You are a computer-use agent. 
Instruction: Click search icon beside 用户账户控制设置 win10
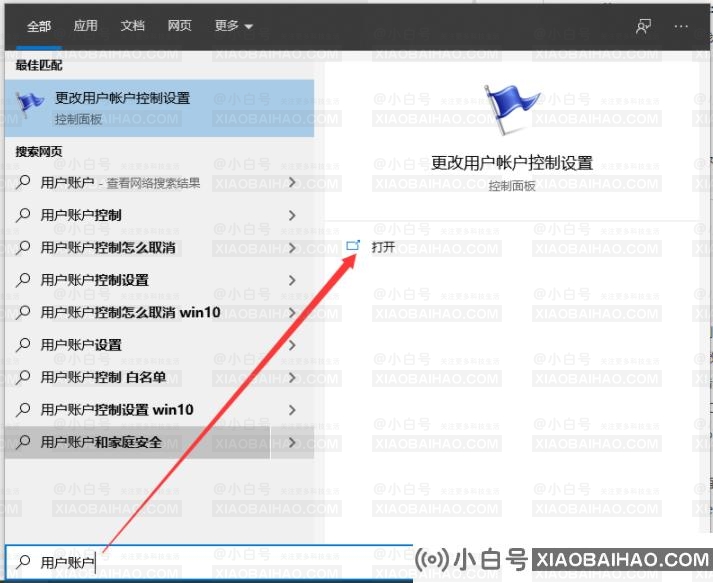pyautogui.click(x=23, y=410)
